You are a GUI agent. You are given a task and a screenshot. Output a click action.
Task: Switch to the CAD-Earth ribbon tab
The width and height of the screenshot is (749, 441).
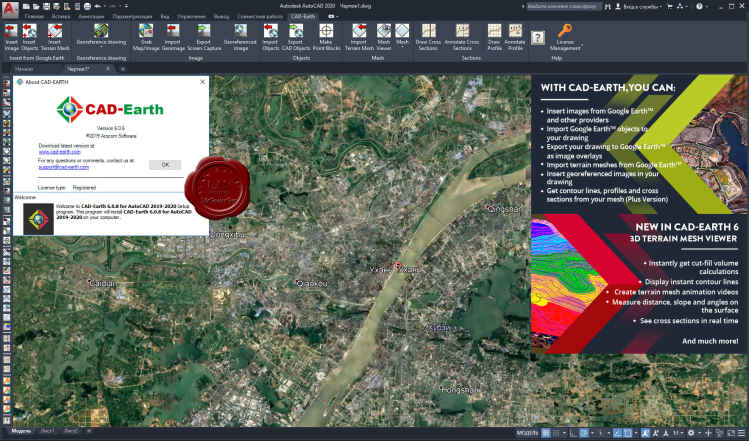coord(301,17)
